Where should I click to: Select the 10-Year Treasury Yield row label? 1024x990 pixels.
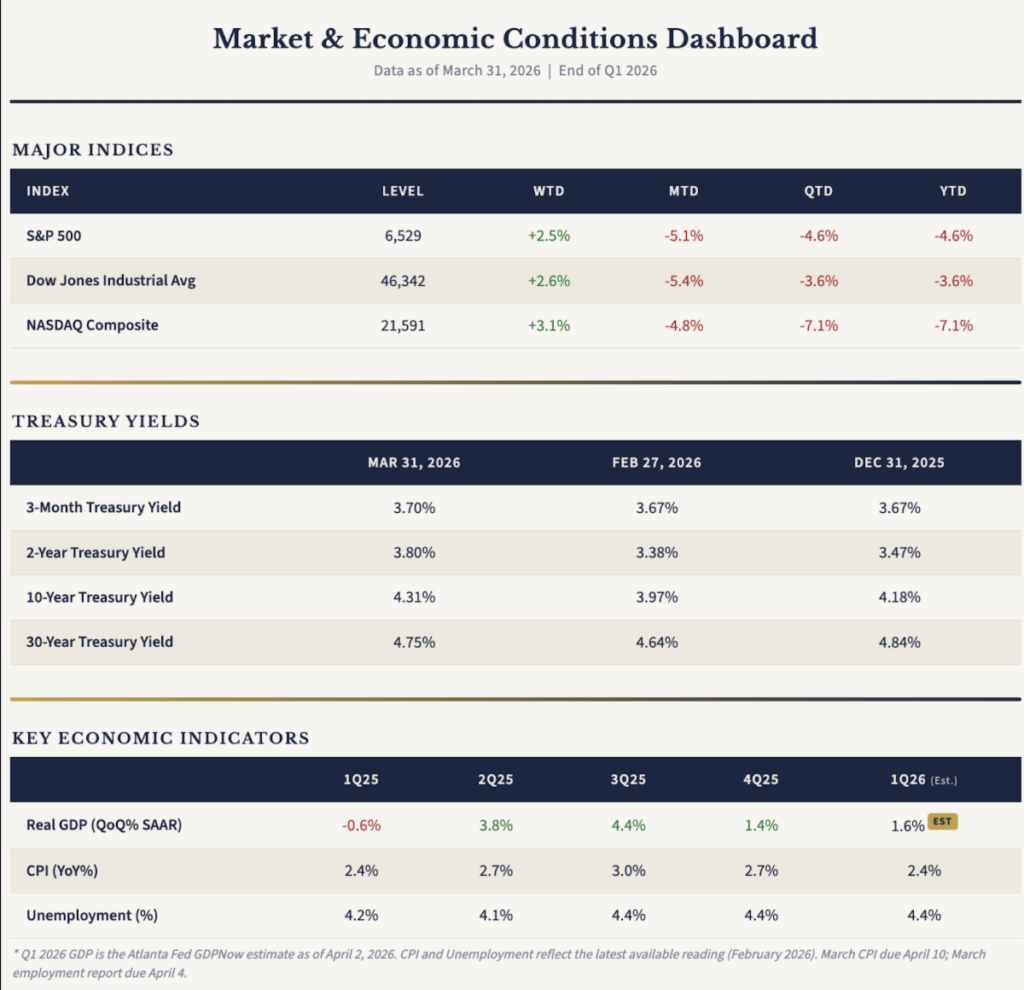click(x=99, y=597)
